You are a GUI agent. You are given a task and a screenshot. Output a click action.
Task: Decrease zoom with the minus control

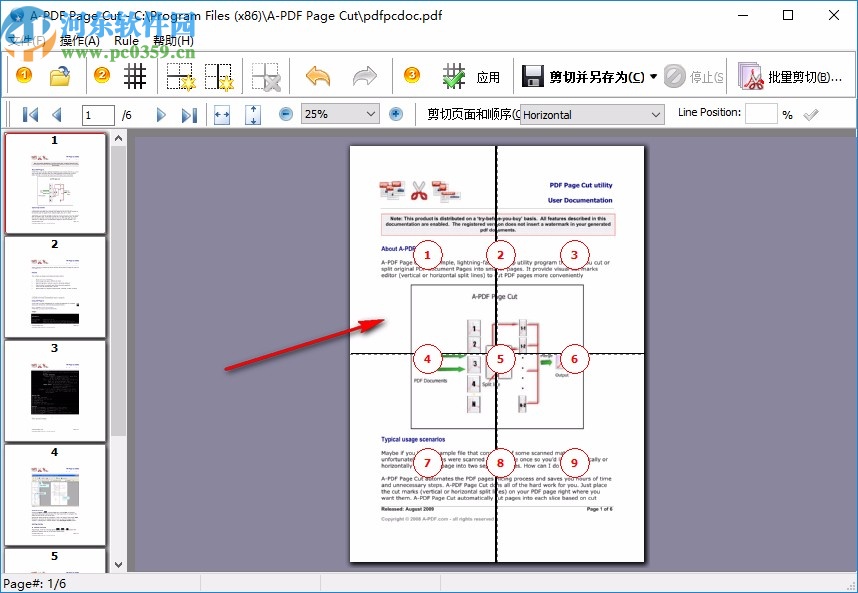tap(285, 114)
